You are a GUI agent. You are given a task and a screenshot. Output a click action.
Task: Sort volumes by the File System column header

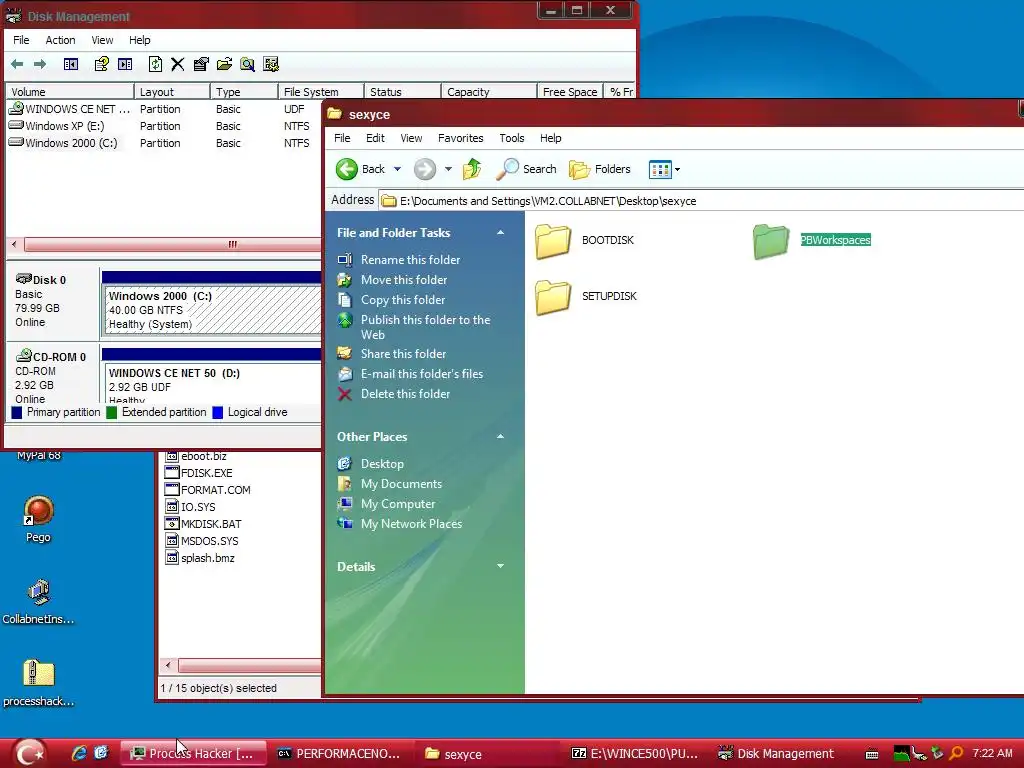coord(320,92)
